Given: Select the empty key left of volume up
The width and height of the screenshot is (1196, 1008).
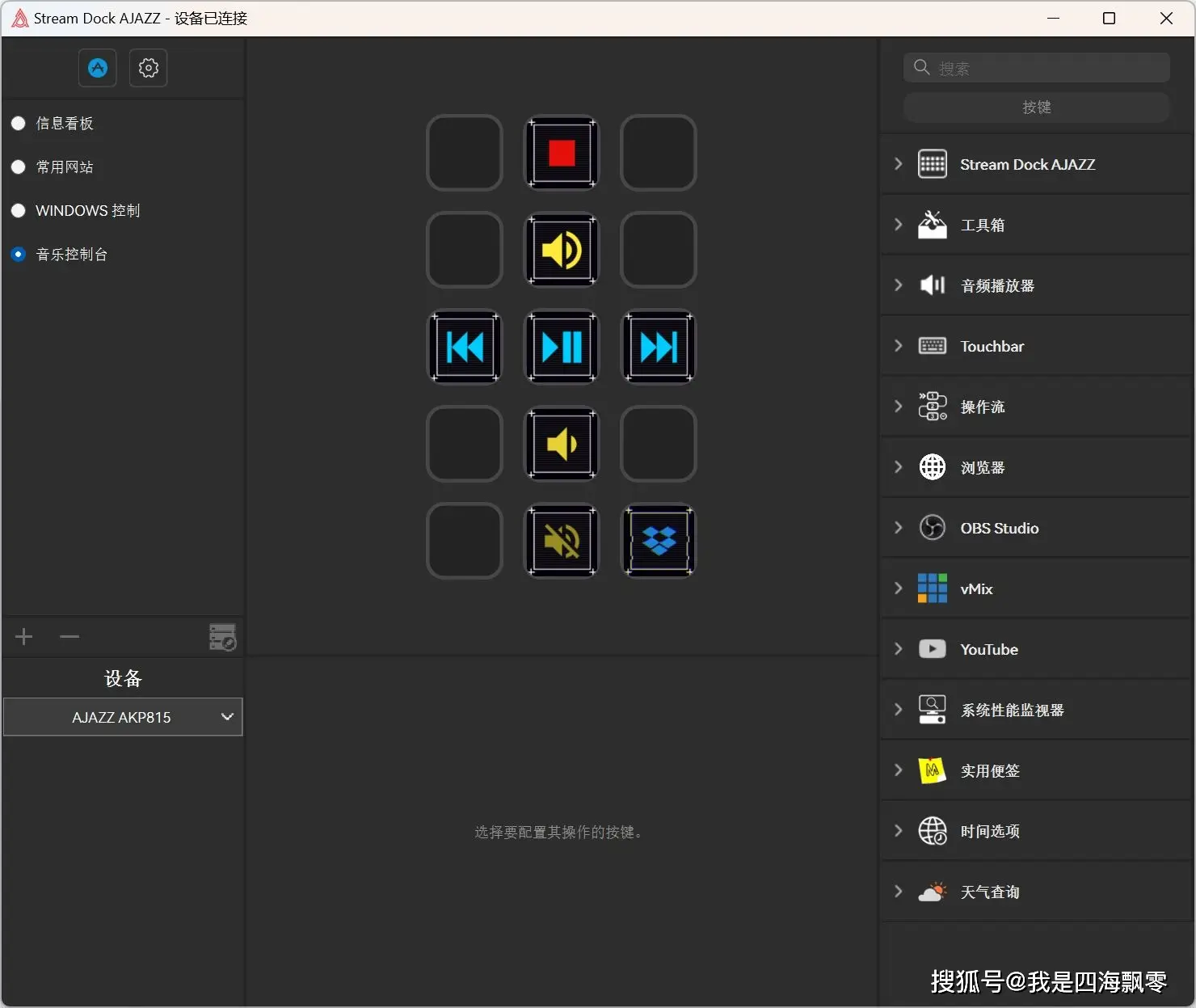Looking at the screenshot, I should pos(465,250).
